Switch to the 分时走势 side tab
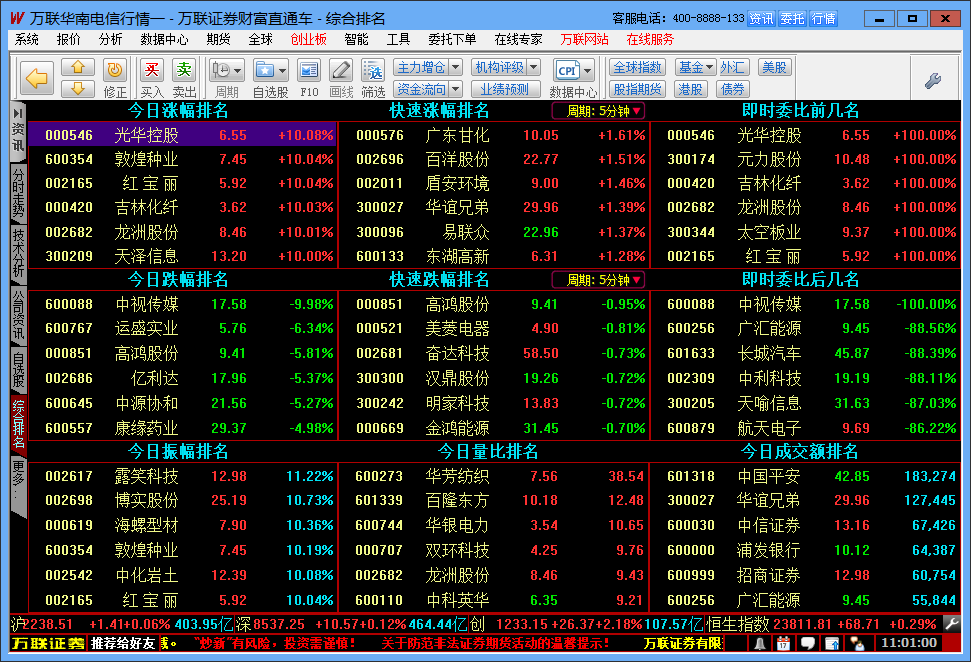Screen dimensions: 971x662 coord(19,193)
